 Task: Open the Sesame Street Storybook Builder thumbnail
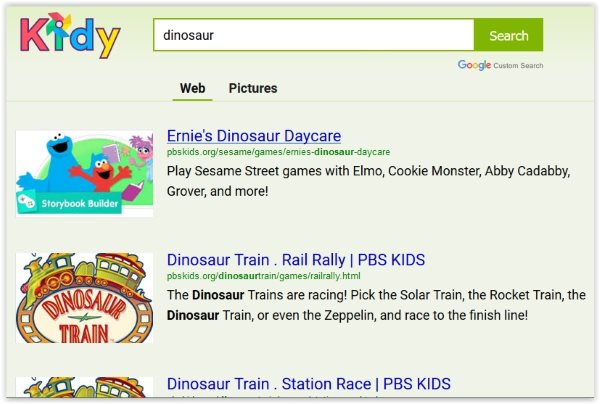coord(85,173)
